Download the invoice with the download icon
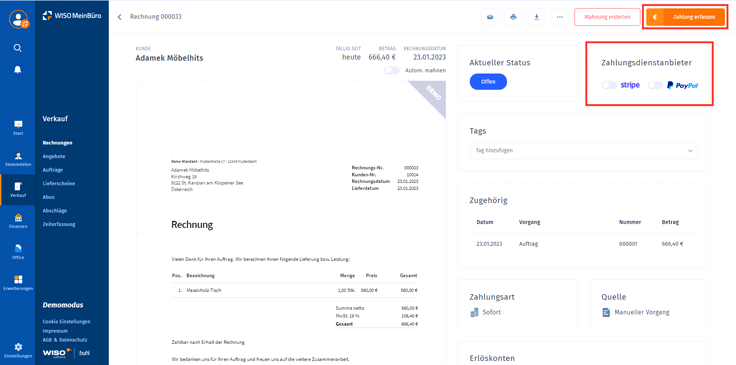The height and width of the screenshot is (365, 736). [x=537, y=17]
